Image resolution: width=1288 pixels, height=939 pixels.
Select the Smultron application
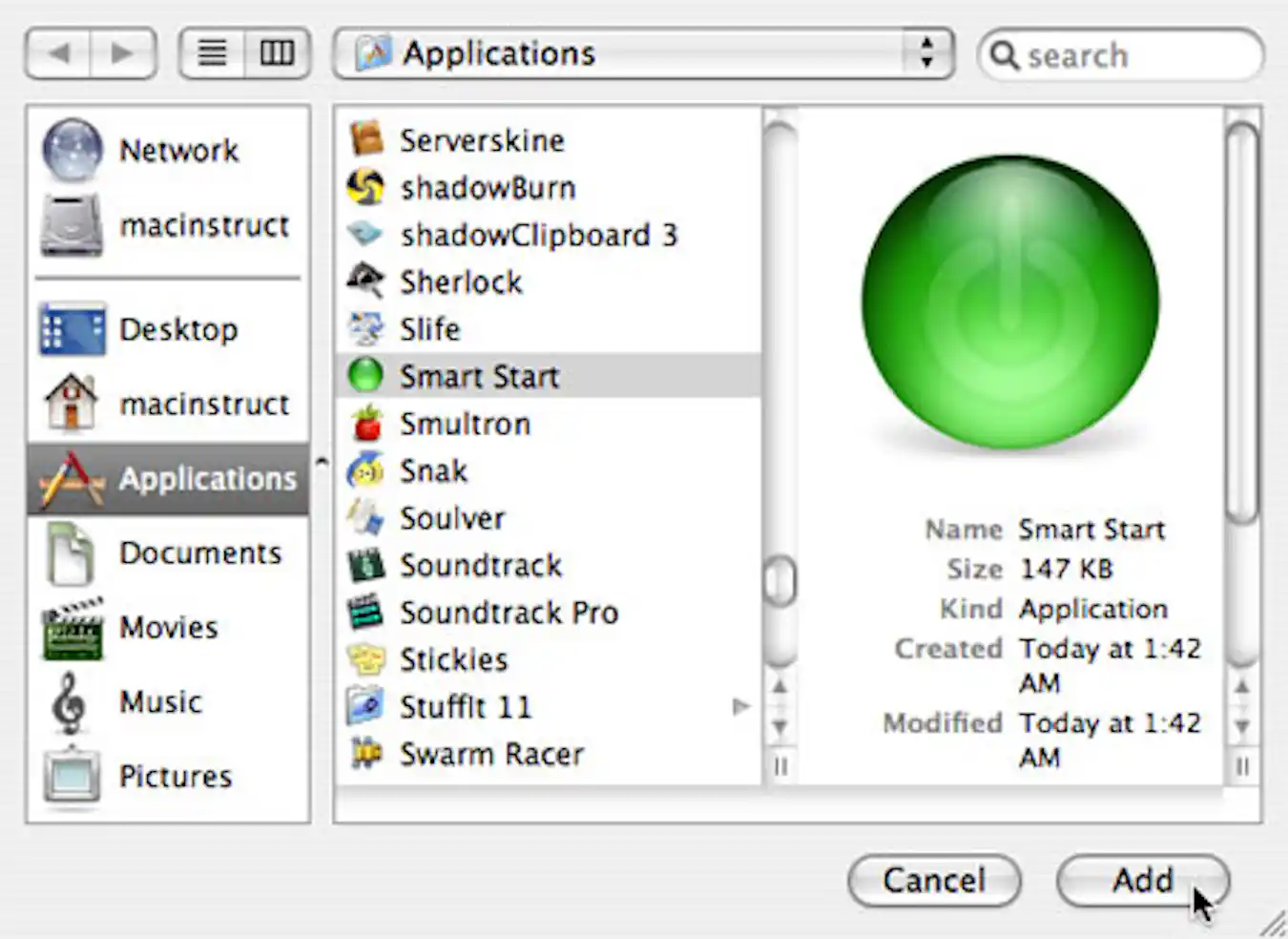tap(465, 424)
